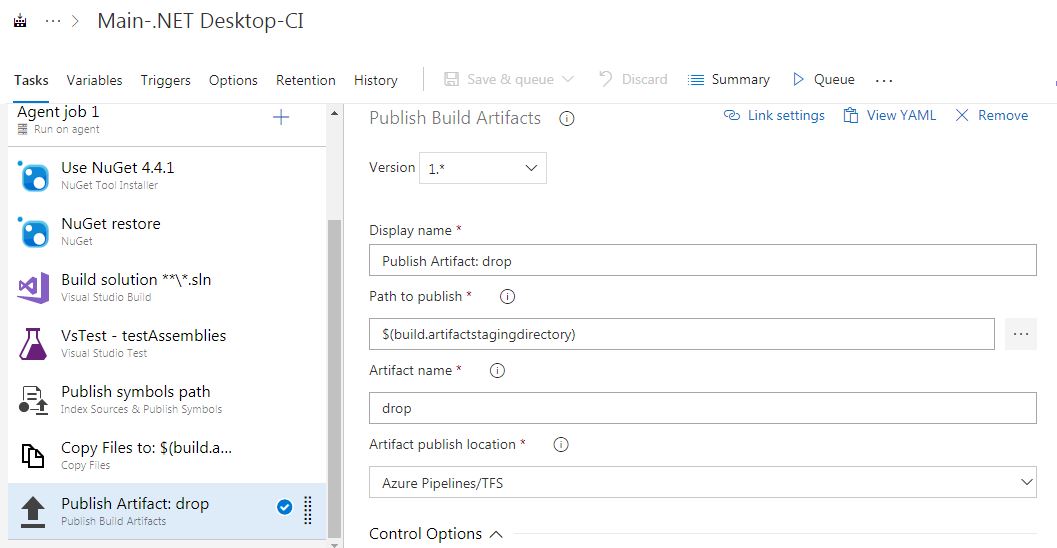Click the Summary list icon
The image size is (1057, 548).
coord(696,80)
